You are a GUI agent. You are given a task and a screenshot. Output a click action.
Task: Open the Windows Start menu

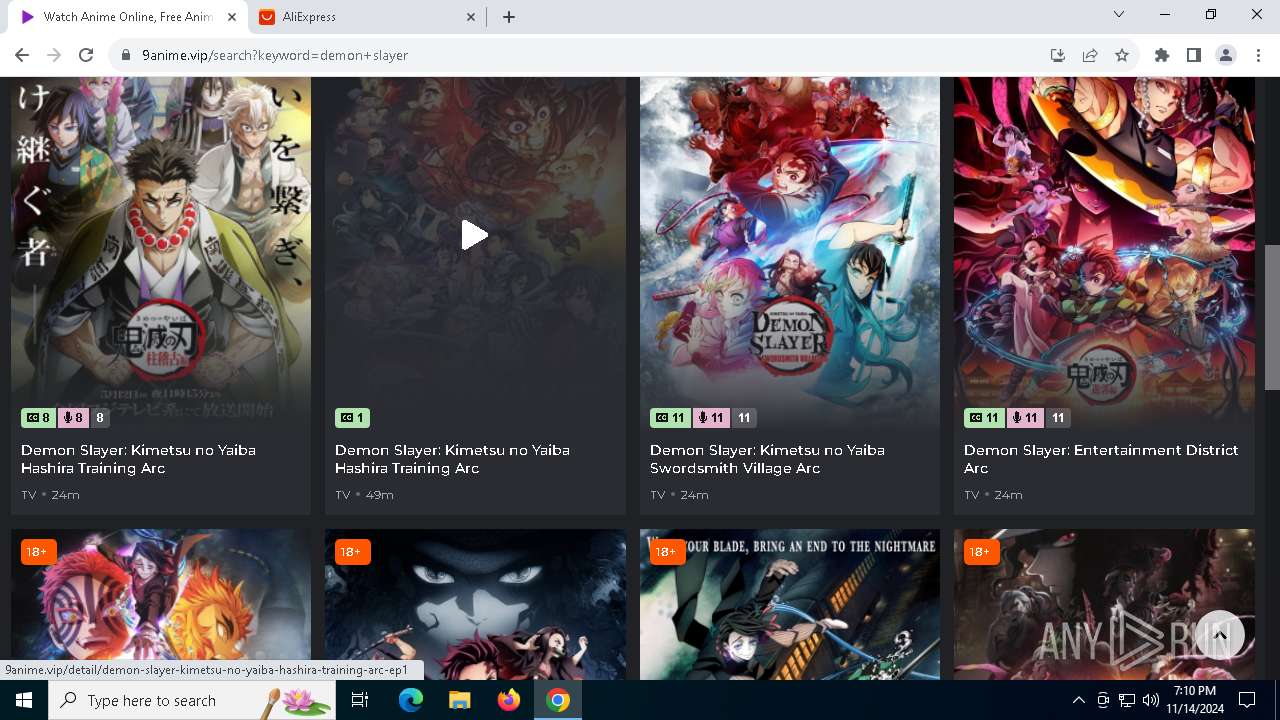point(24,700)
